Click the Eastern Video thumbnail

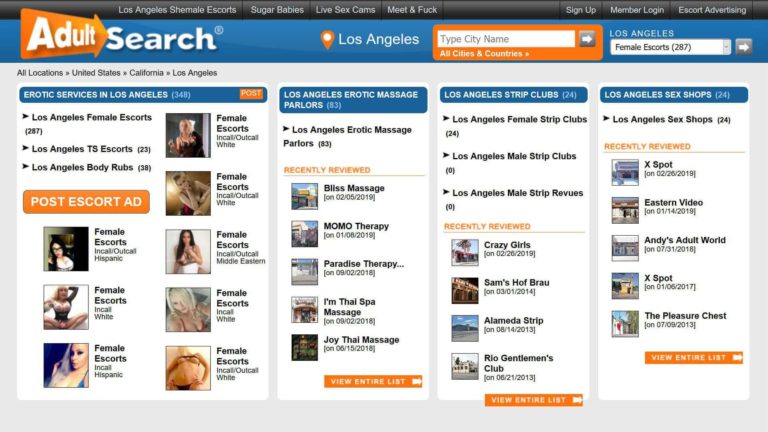625,210
